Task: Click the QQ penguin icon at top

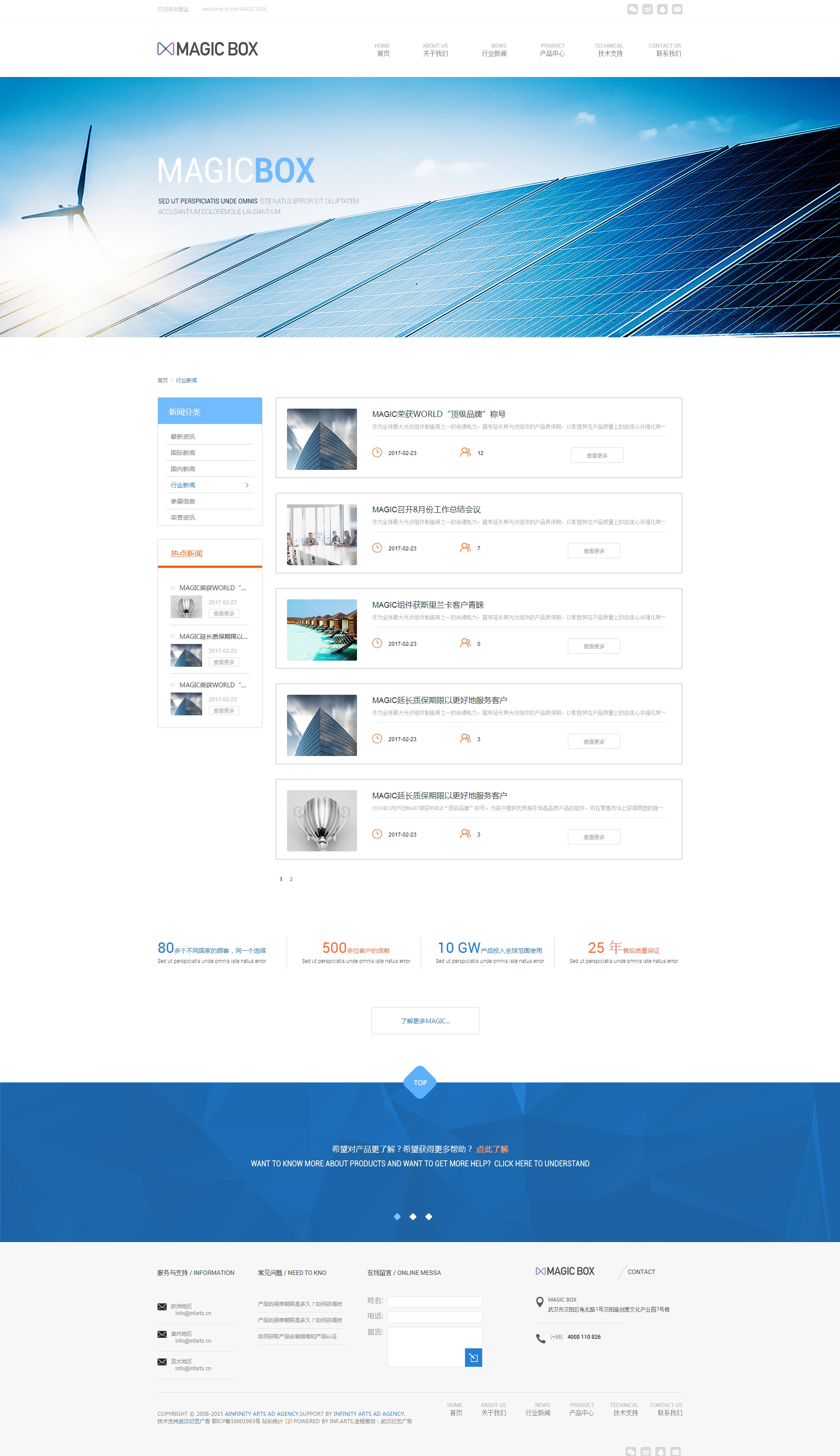Action: tap(662, 9)
